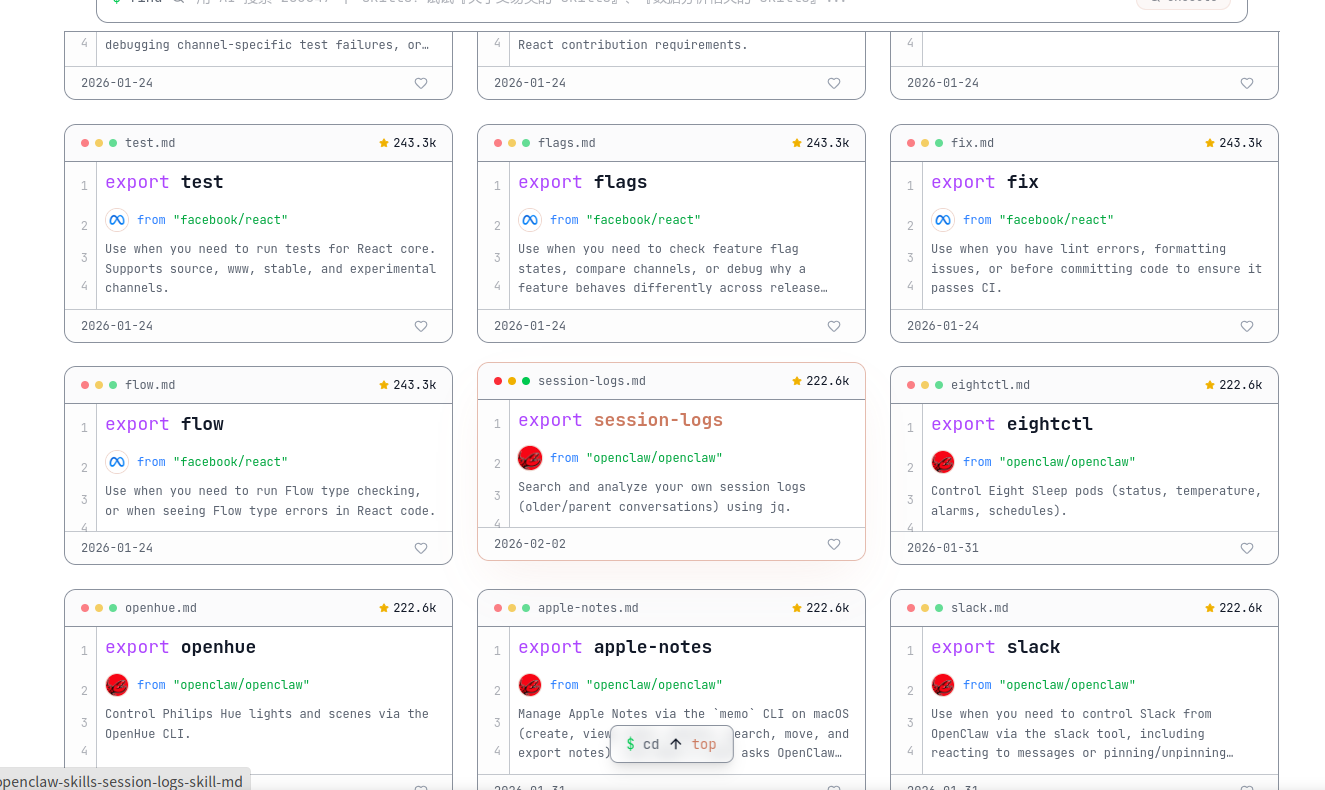Click the star icon on flags.md header
The image size is (1325, 790).
coord(797,143)
